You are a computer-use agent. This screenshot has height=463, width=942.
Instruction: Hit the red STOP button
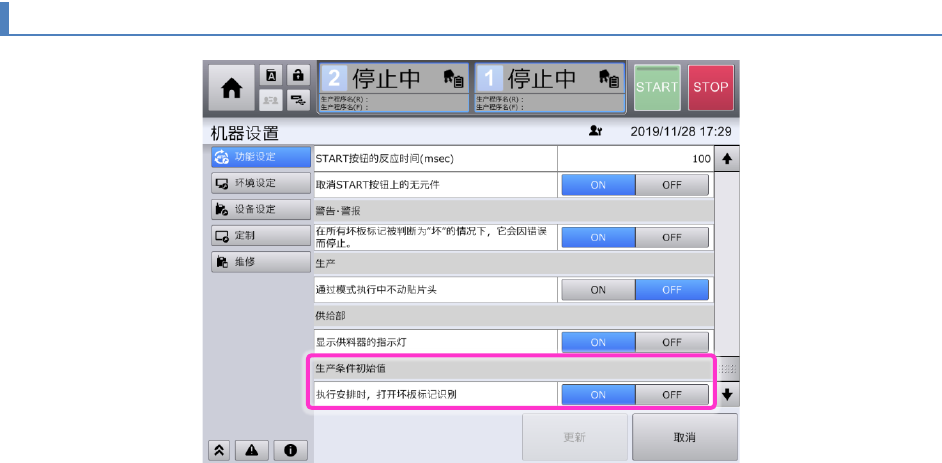[x=711, y=88]
